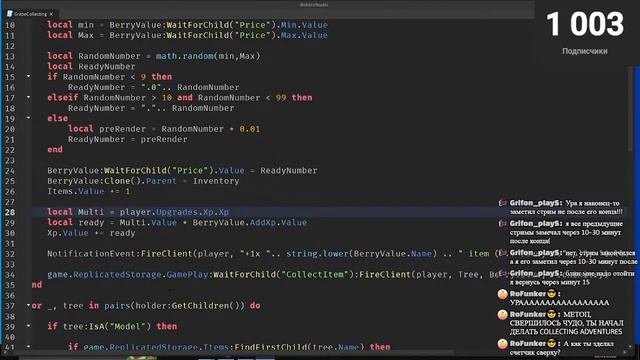Collapse the if block at line 15

[28, 76]
